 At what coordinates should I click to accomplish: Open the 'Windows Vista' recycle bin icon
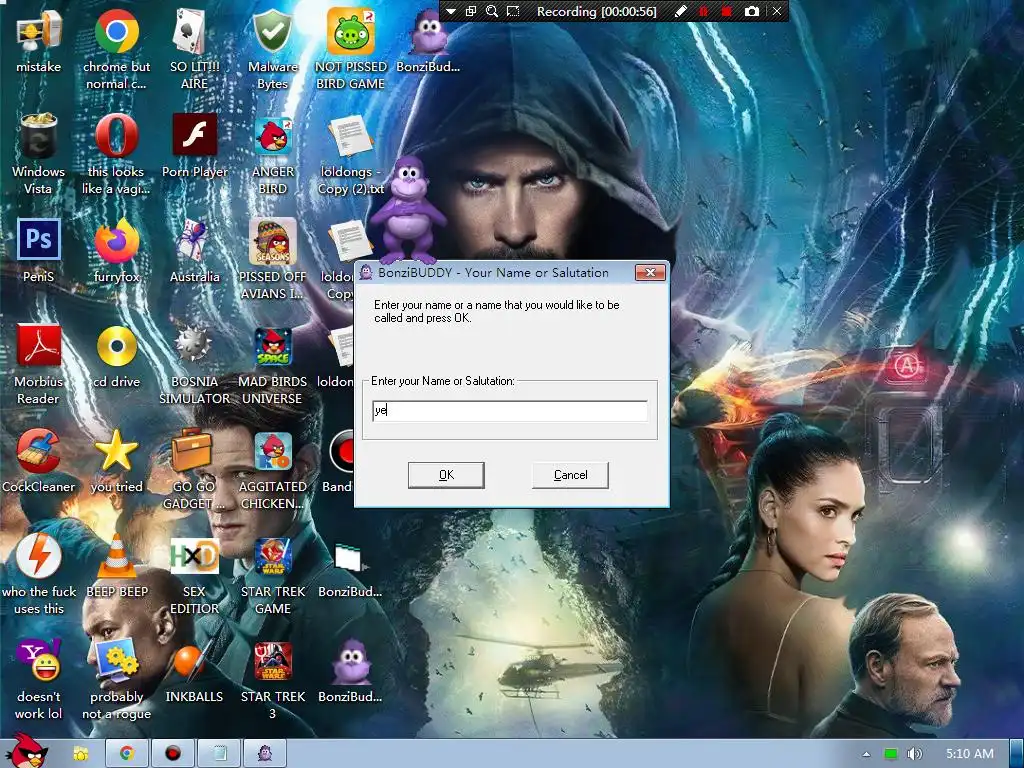tap(39, 154)
